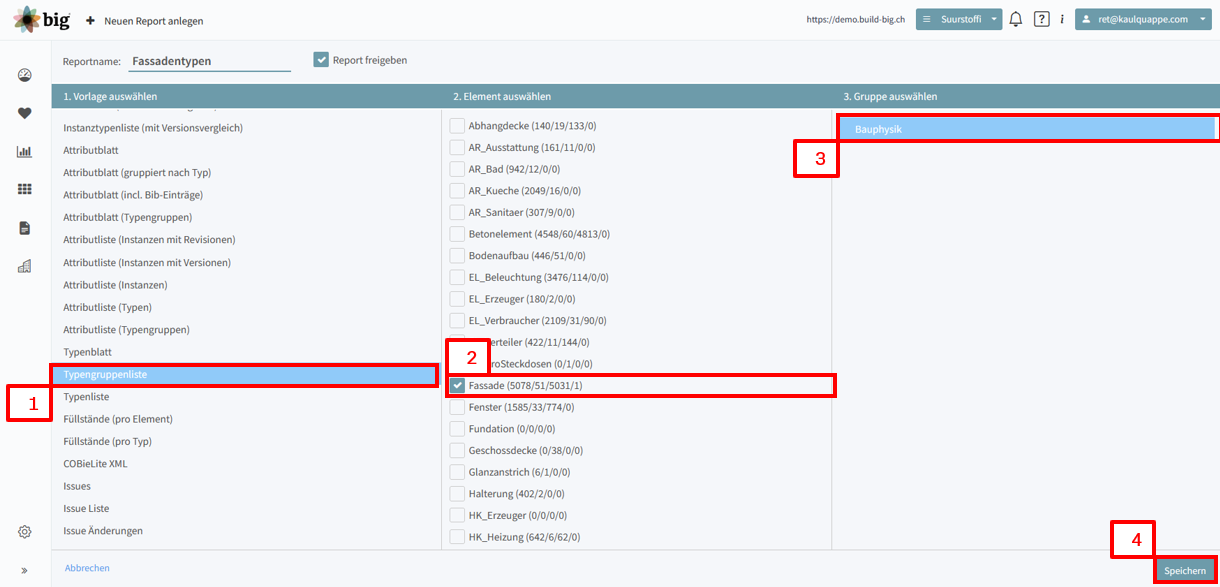1220x587 pixels.
Task: Click the notification bell icon
Action: tap(1016, 19)
